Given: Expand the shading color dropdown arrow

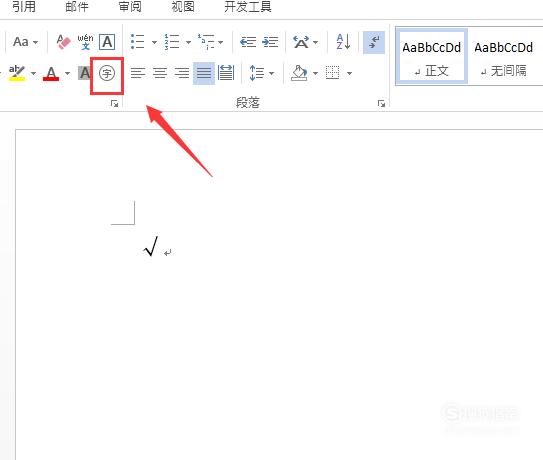Looking at the screenshot, I should (315, 73).
